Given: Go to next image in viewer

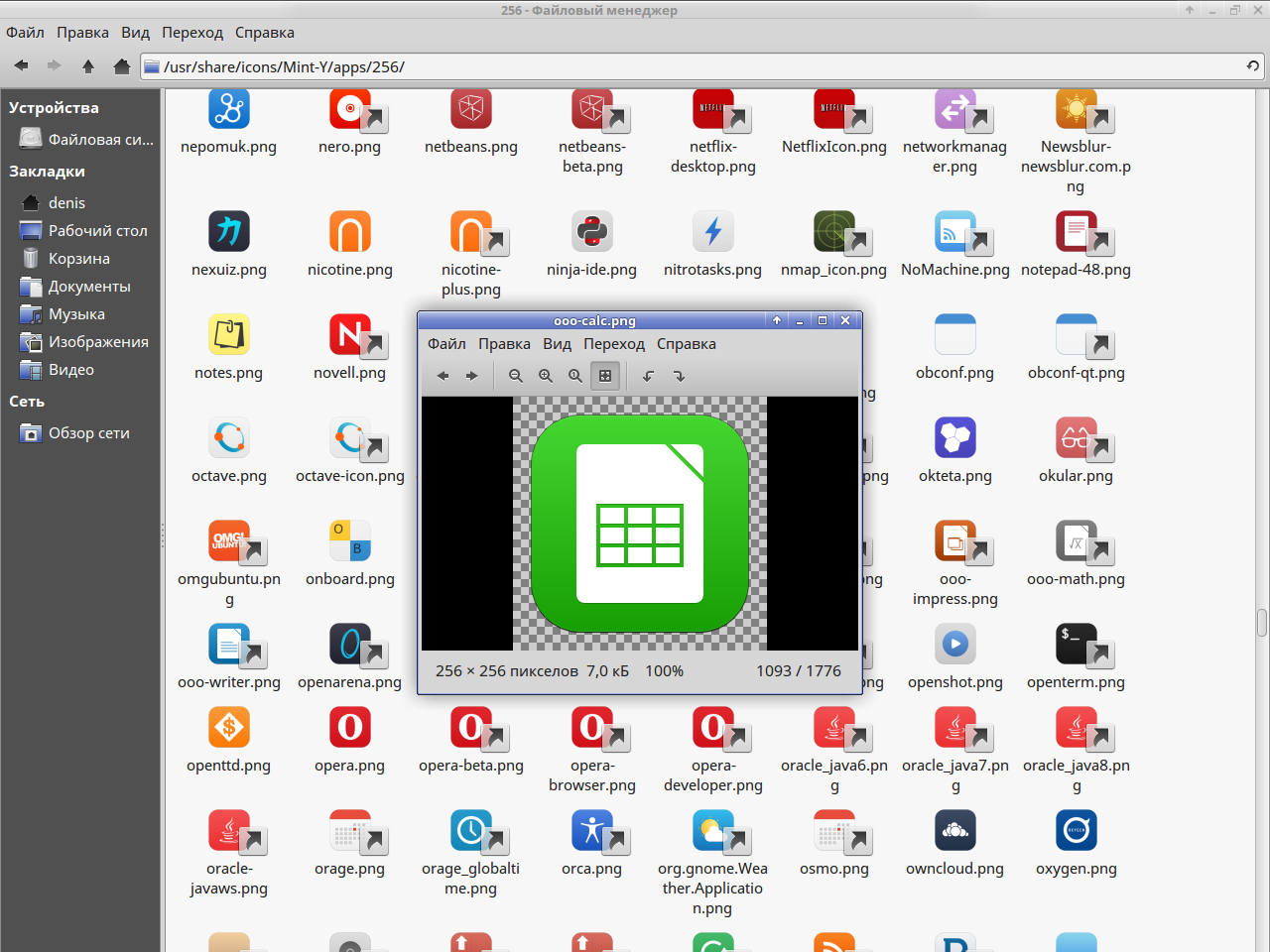Looking at the screenshot, I should 472,376.
